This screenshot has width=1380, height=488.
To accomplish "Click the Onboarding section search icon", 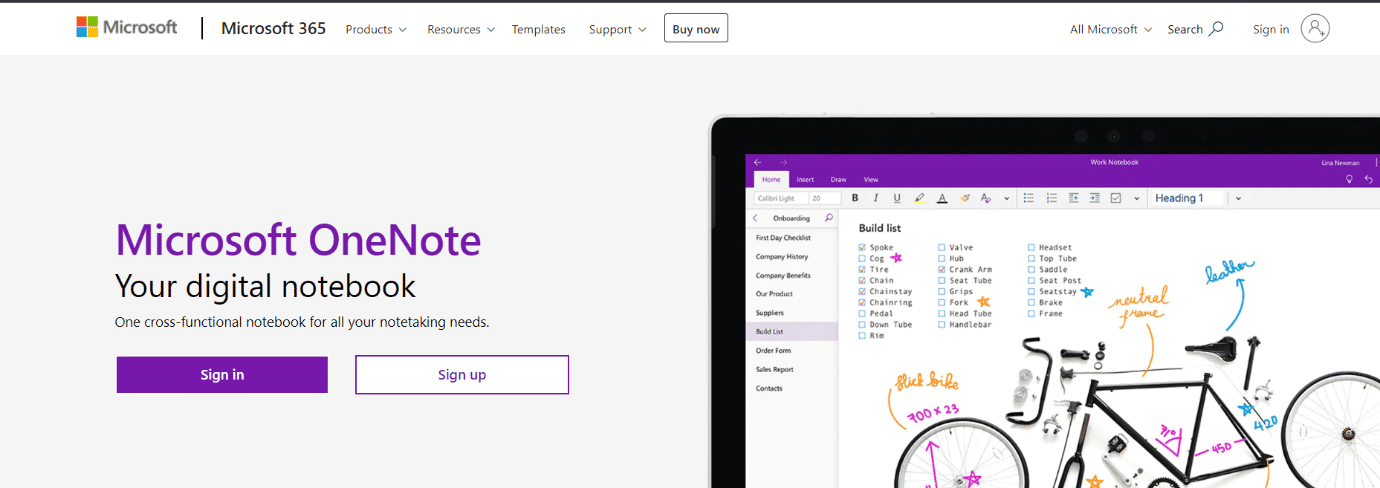I will tap(828, 217).
